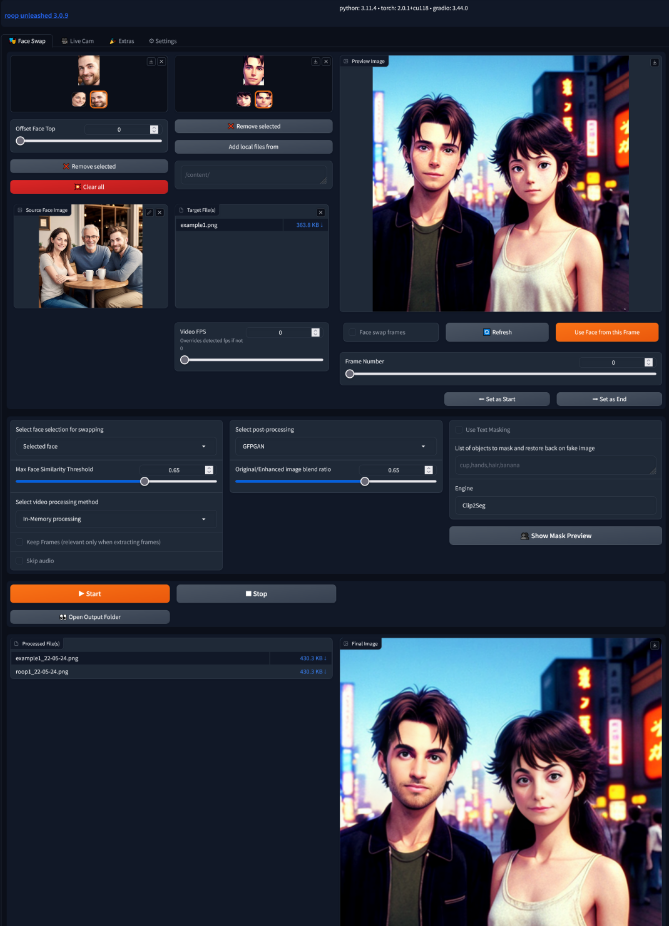Viewport: 669px width, 926px height.
Task: Adjust the Offset Face Top slider handle
Action: 21,141
